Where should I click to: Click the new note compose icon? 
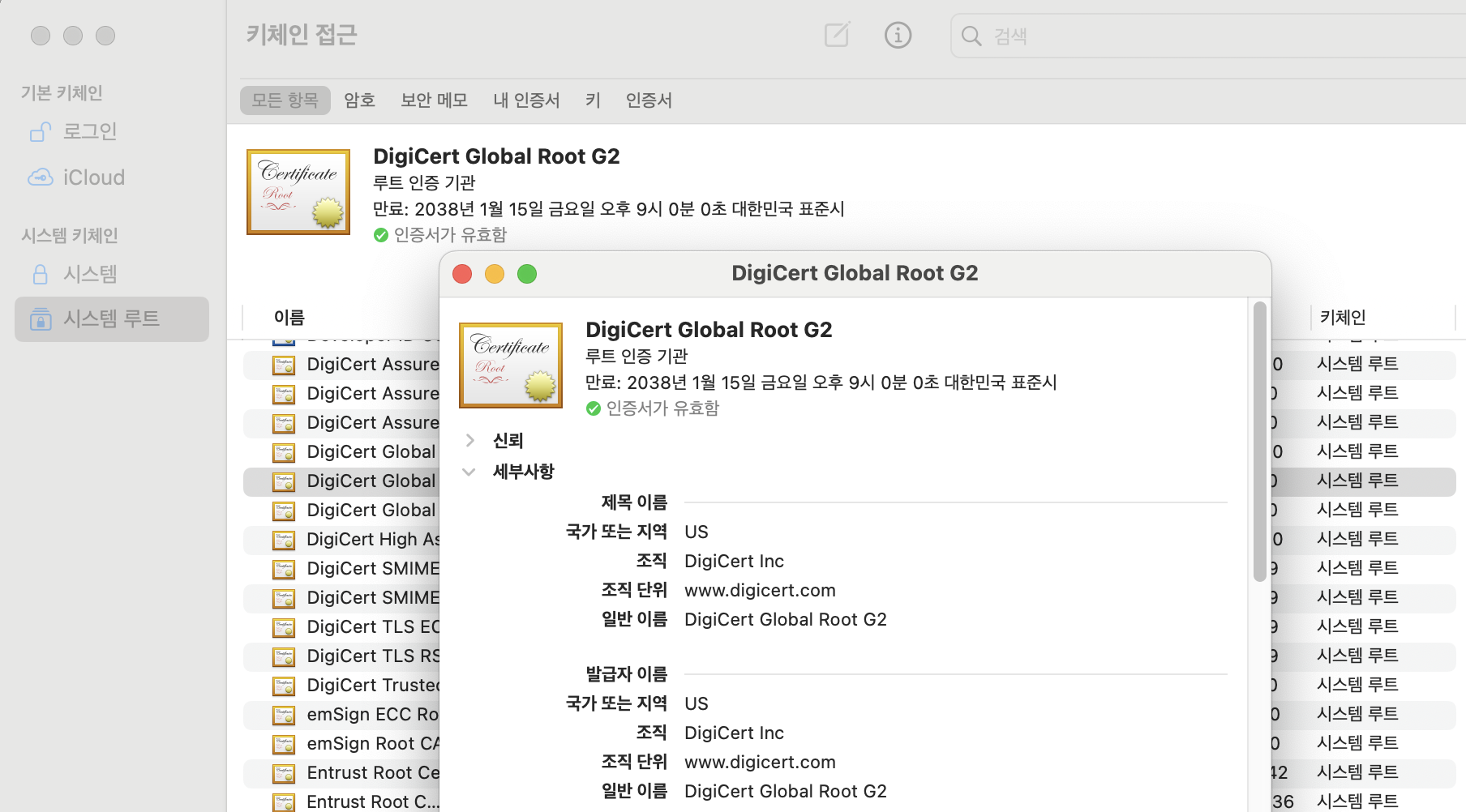[x=837, y=35]
